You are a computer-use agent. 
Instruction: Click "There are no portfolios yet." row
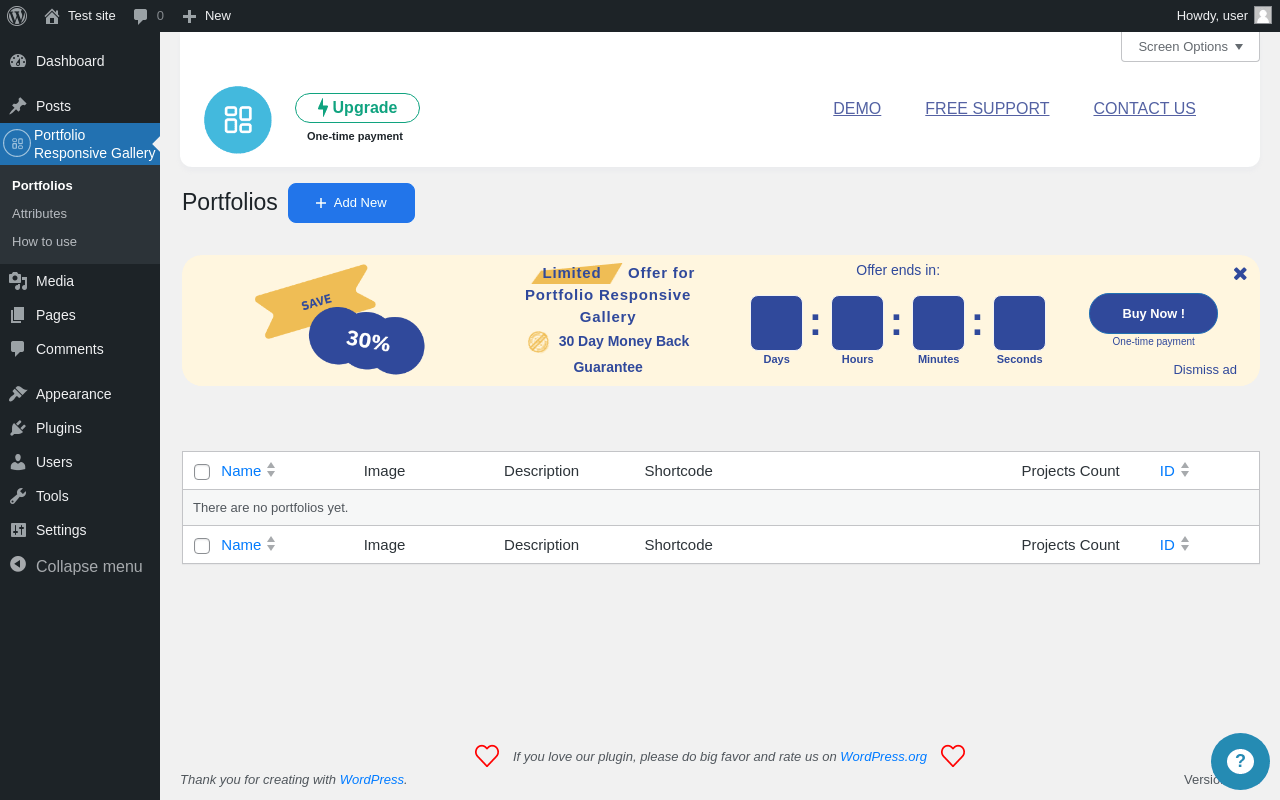tap(721, 508)
